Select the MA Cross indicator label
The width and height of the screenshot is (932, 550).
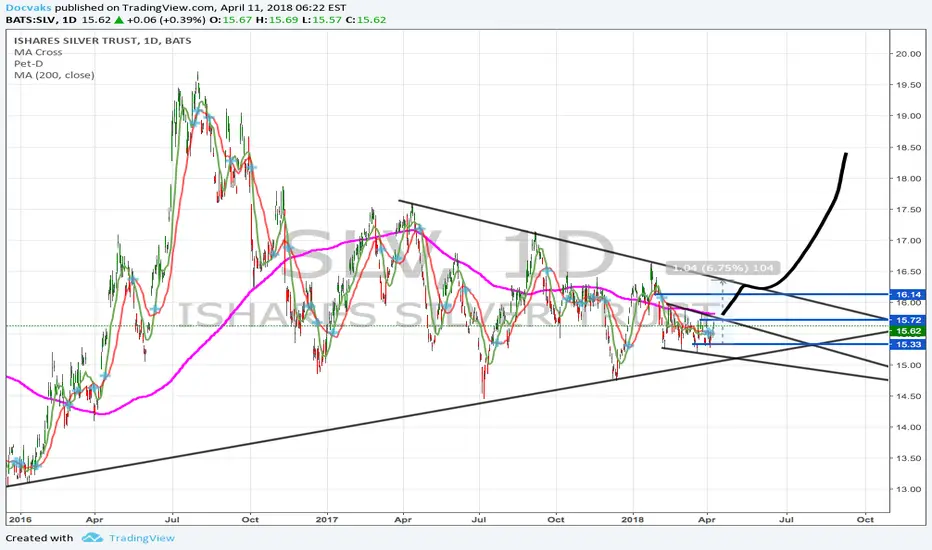[38, 52]
